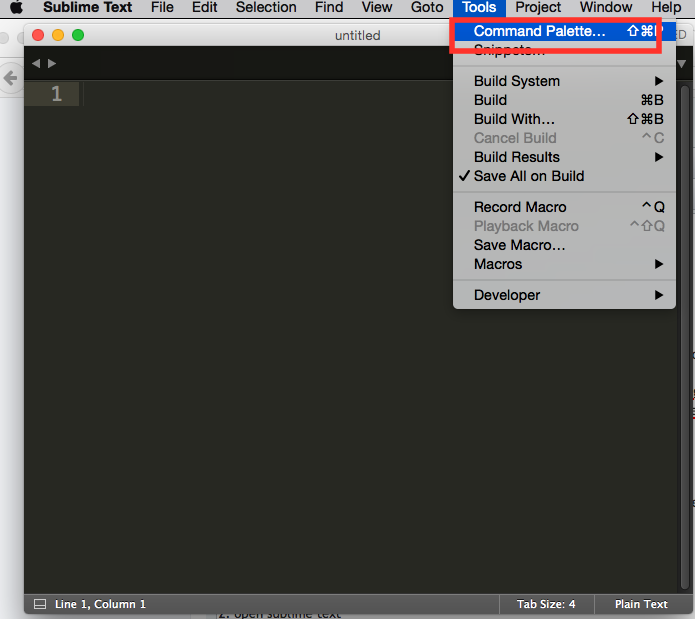
Task: Click the right tab navigation arrow
Action: (52, 63)
